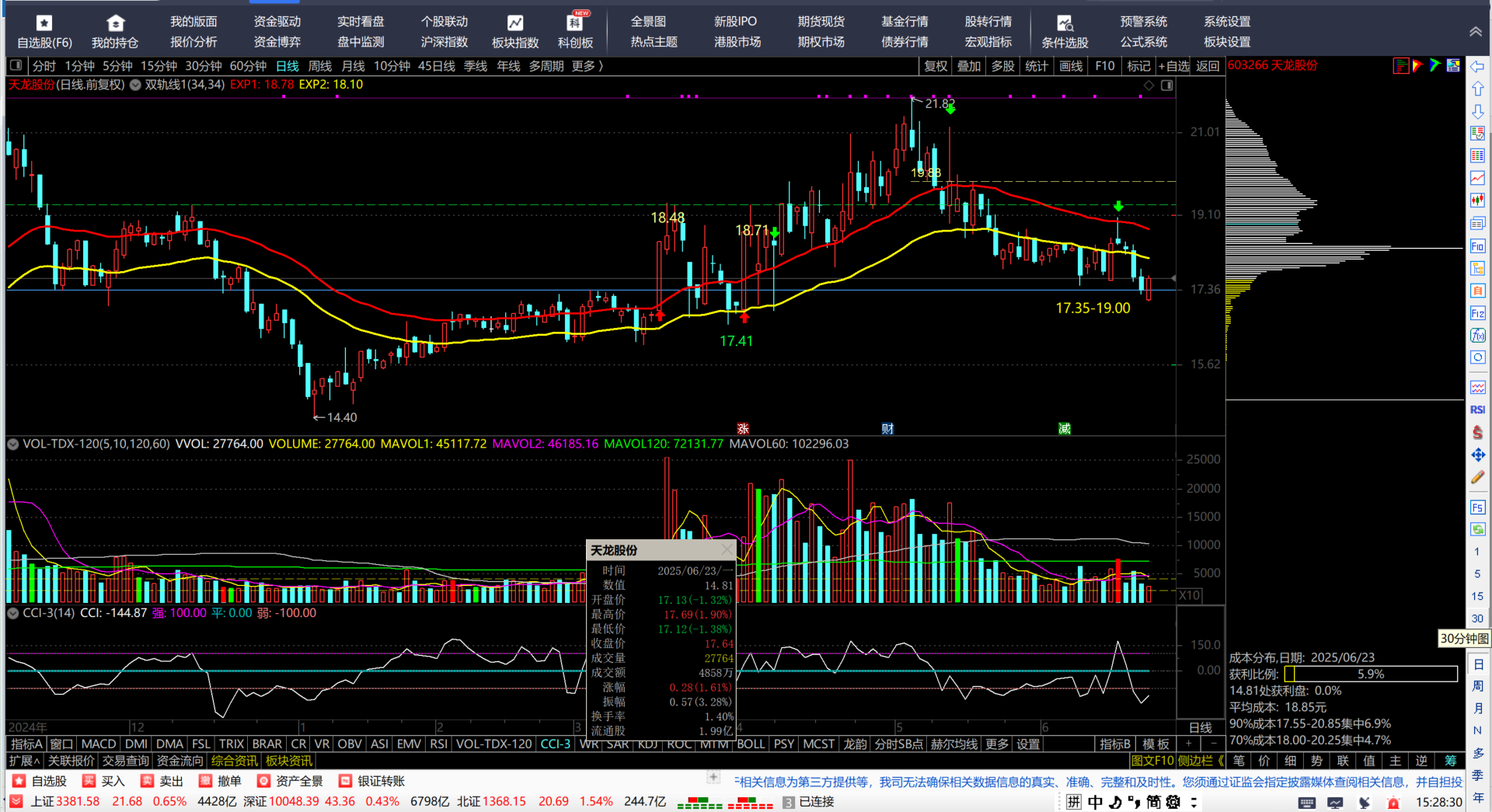Expand the 更多 periods dropdown
The height and width of the screenshot is (812, 1492).
coord(587,66)
